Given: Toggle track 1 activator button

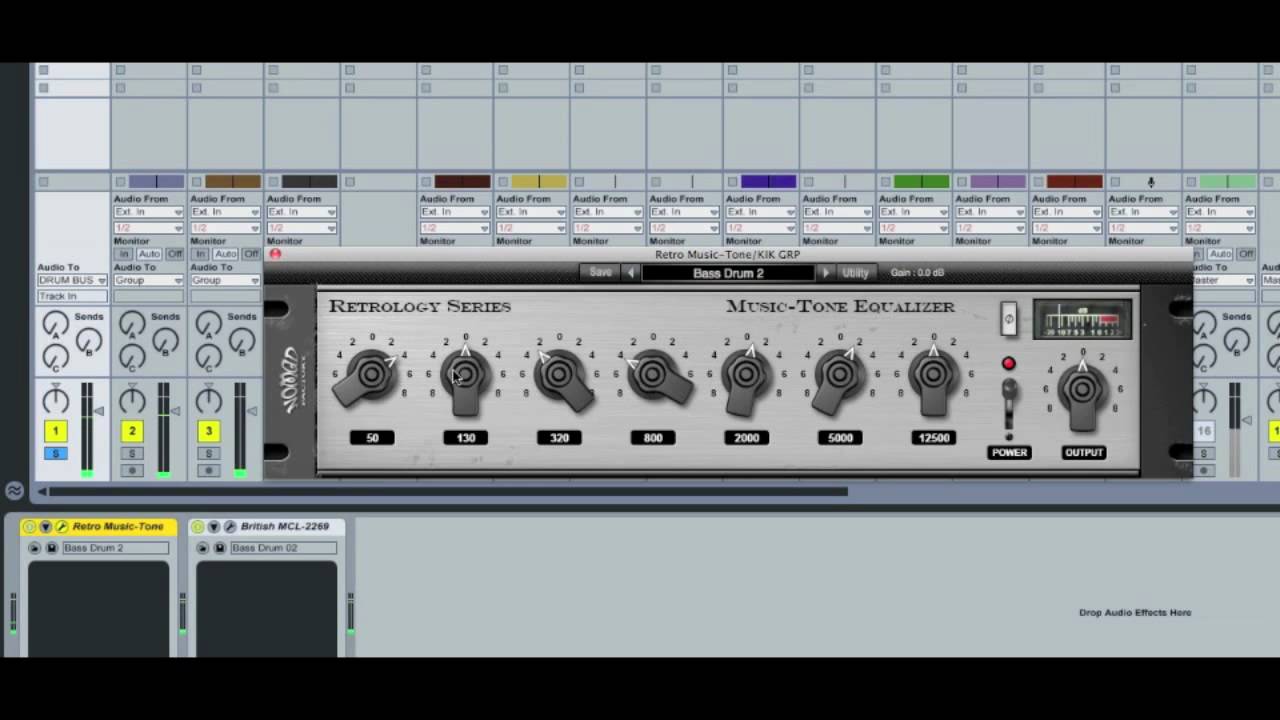Looking at the screenshot, I should [x=56, y=431].
